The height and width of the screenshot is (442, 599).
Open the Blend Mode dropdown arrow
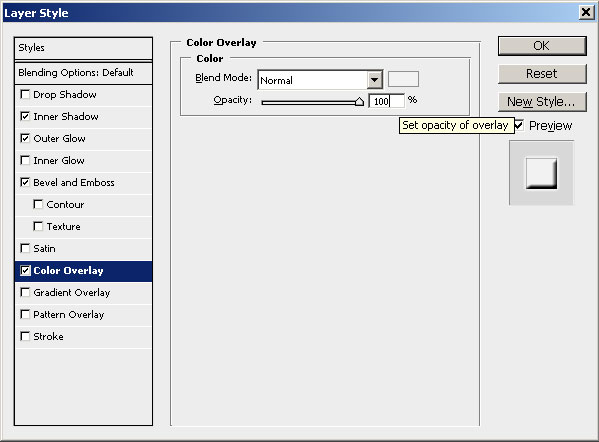coord(375,80)
